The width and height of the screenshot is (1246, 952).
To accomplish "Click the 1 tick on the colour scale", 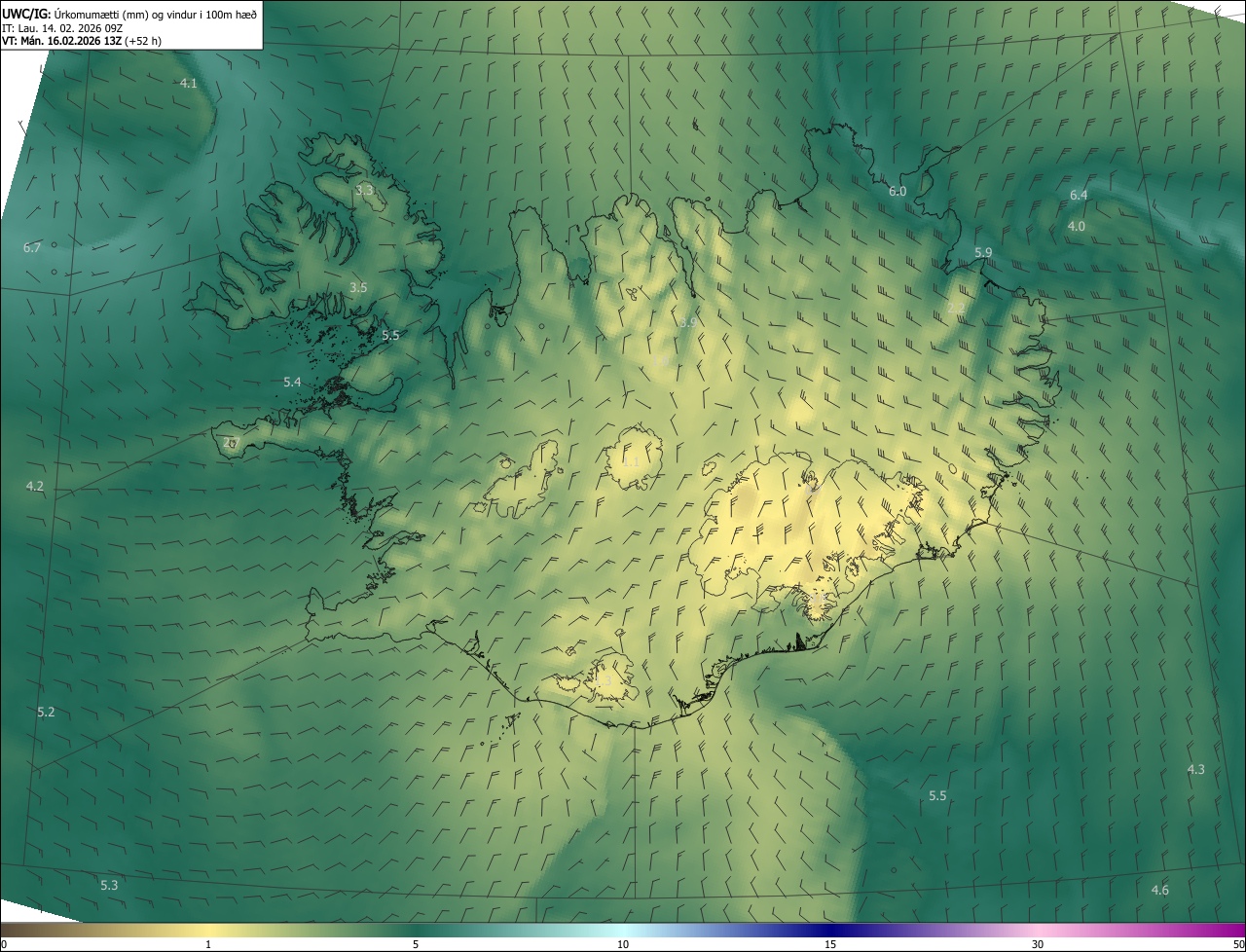I will [208, 945].
